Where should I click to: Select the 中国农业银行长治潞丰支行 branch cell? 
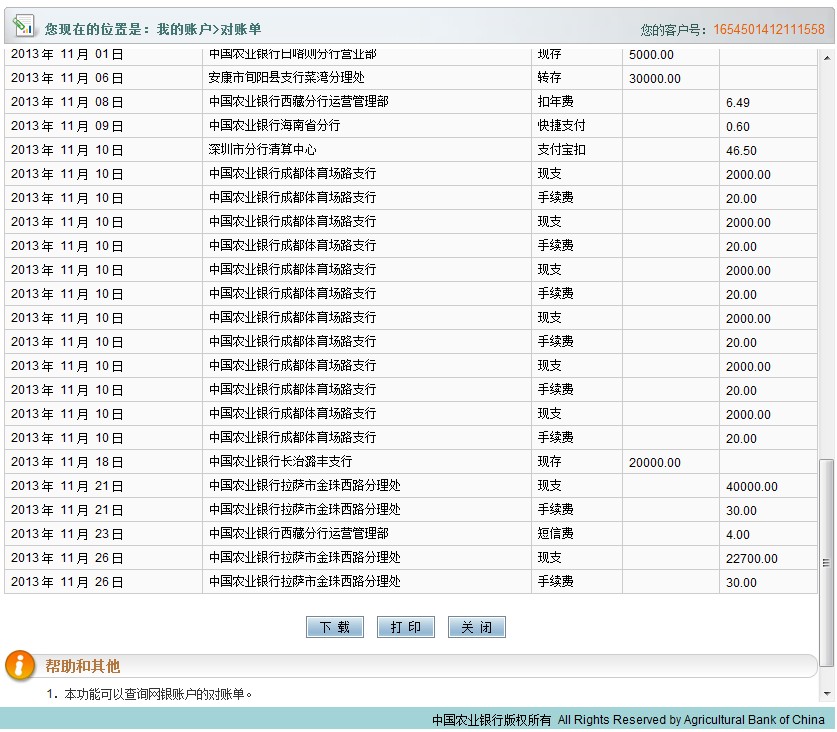[x=280, y=462]
